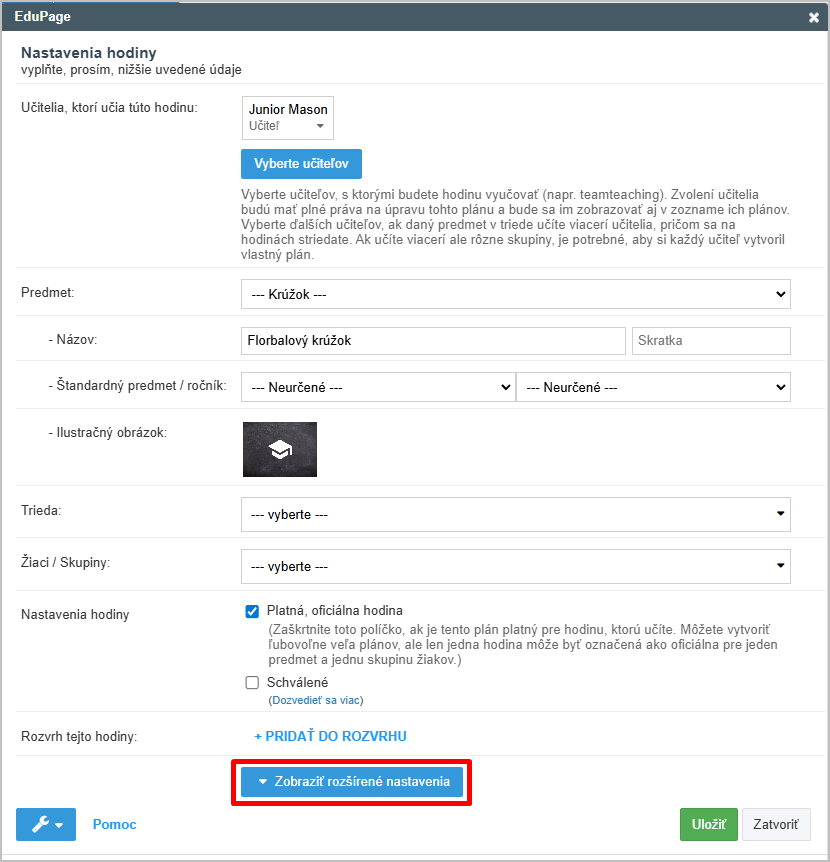The image size is (830, 862).
Task: Open the 'Pomoc' help link
Action: [114, 825]
